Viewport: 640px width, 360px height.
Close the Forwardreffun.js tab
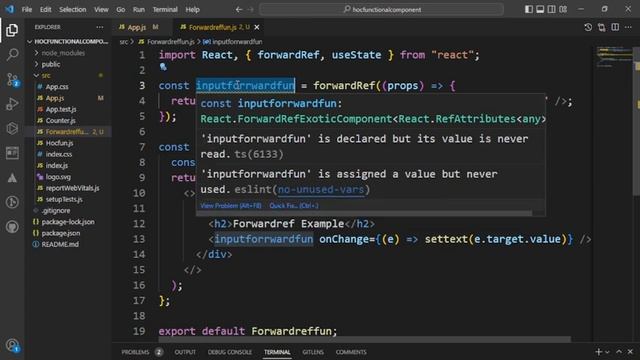(257, 27)
